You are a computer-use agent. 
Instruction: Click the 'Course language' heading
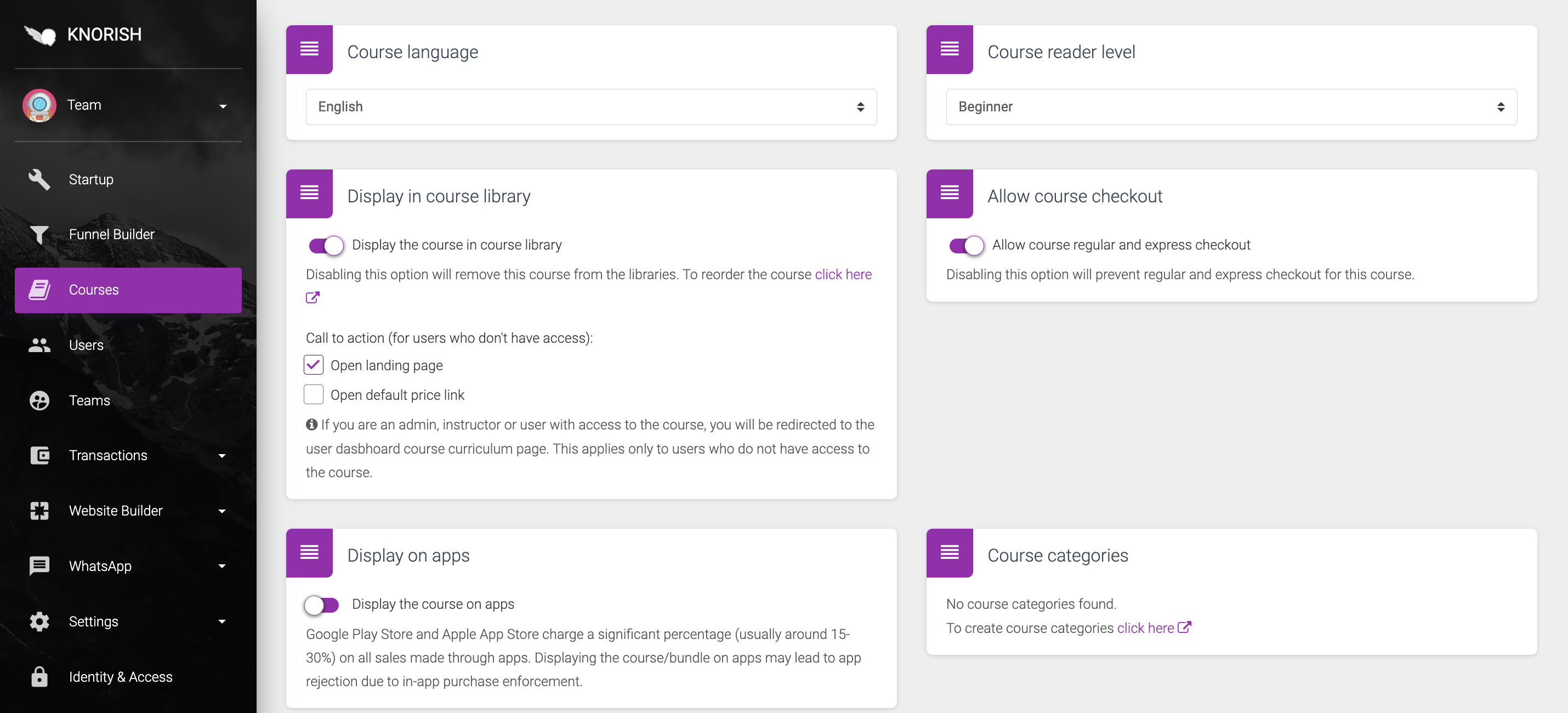click(413, 52)
